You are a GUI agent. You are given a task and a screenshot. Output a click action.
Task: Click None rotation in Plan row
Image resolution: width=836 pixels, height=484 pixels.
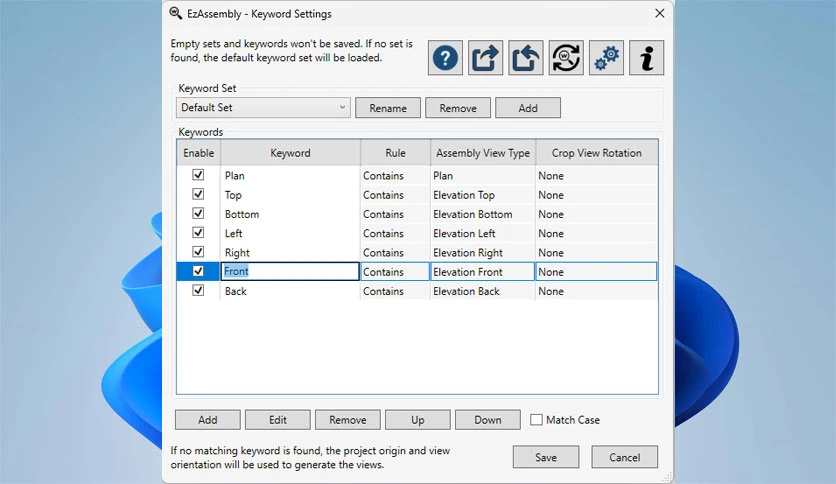[596, 175]
